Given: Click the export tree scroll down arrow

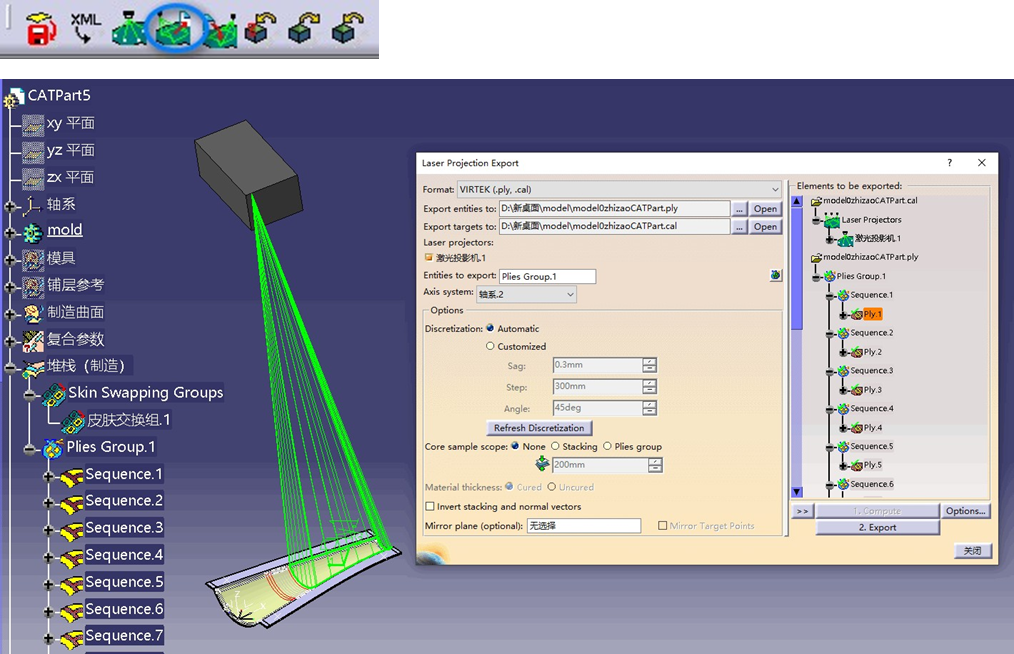Looking at the screenshot, I should (x=797, y=492).
